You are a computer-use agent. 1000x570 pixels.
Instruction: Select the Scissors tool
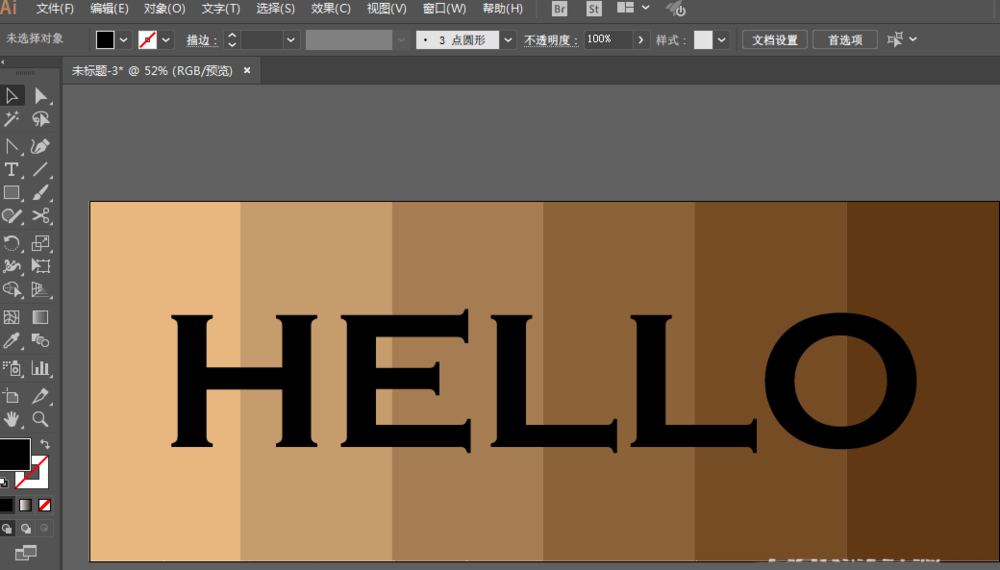coord(41,216)
